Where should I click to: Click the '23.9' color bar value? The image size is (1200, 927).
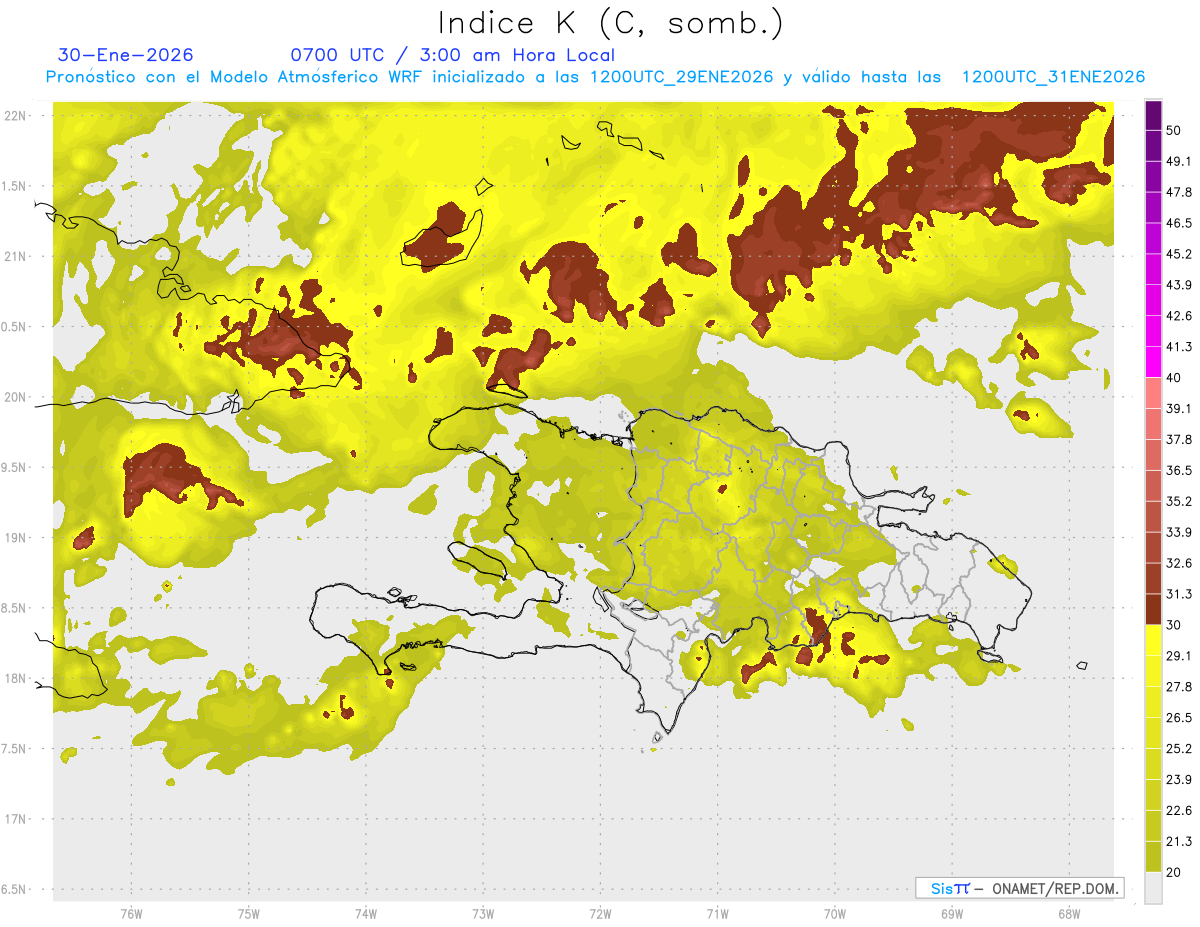[x=1179, y=780]
